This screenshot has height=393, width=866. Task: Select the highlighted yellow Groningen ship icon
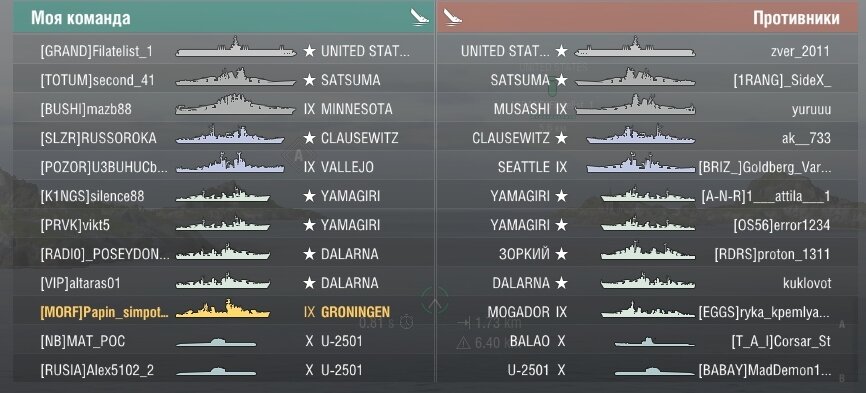tap(223, 309)
